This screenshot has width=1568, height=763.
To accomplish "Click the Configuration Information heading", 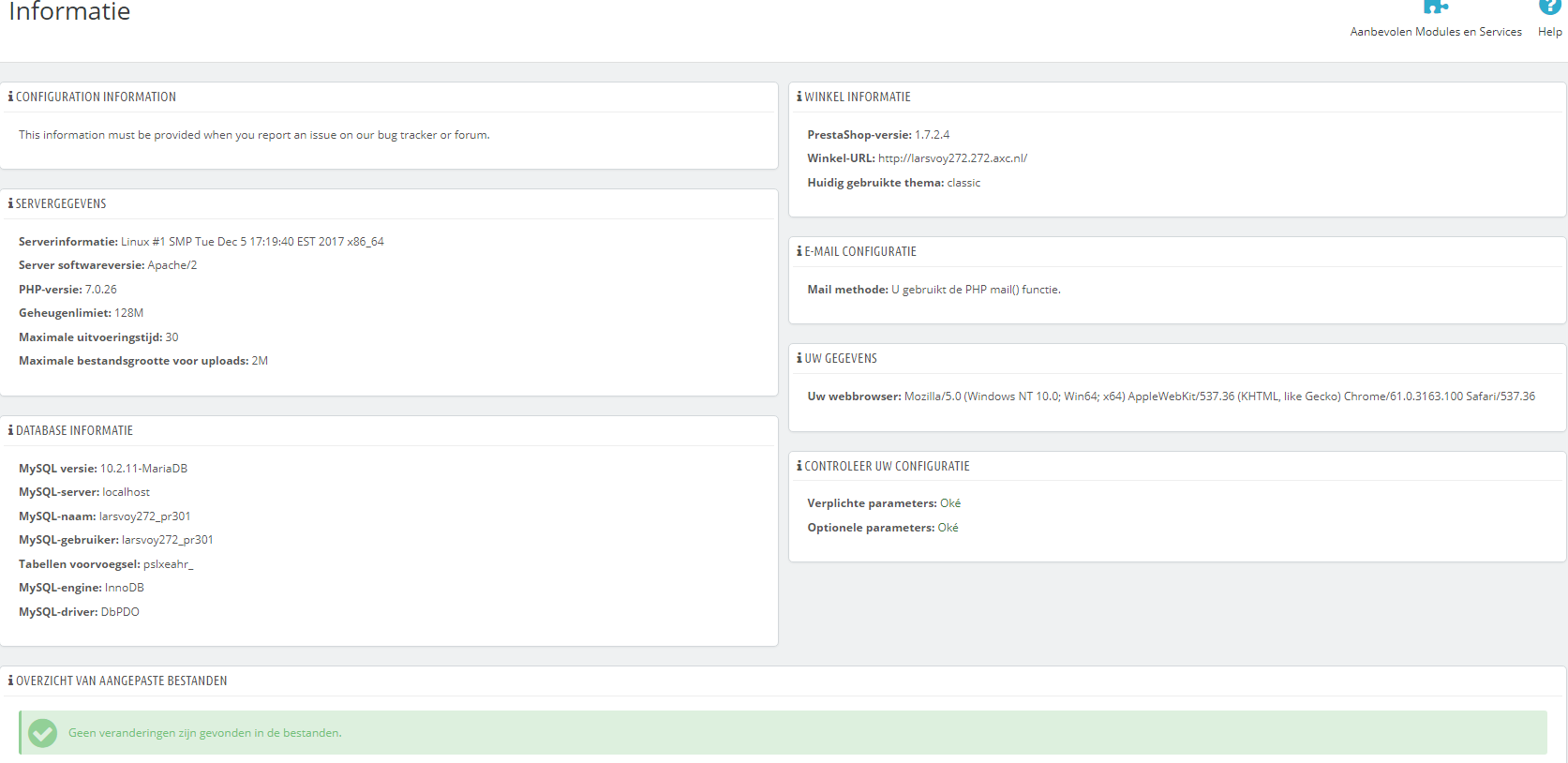I will [96, 97].
